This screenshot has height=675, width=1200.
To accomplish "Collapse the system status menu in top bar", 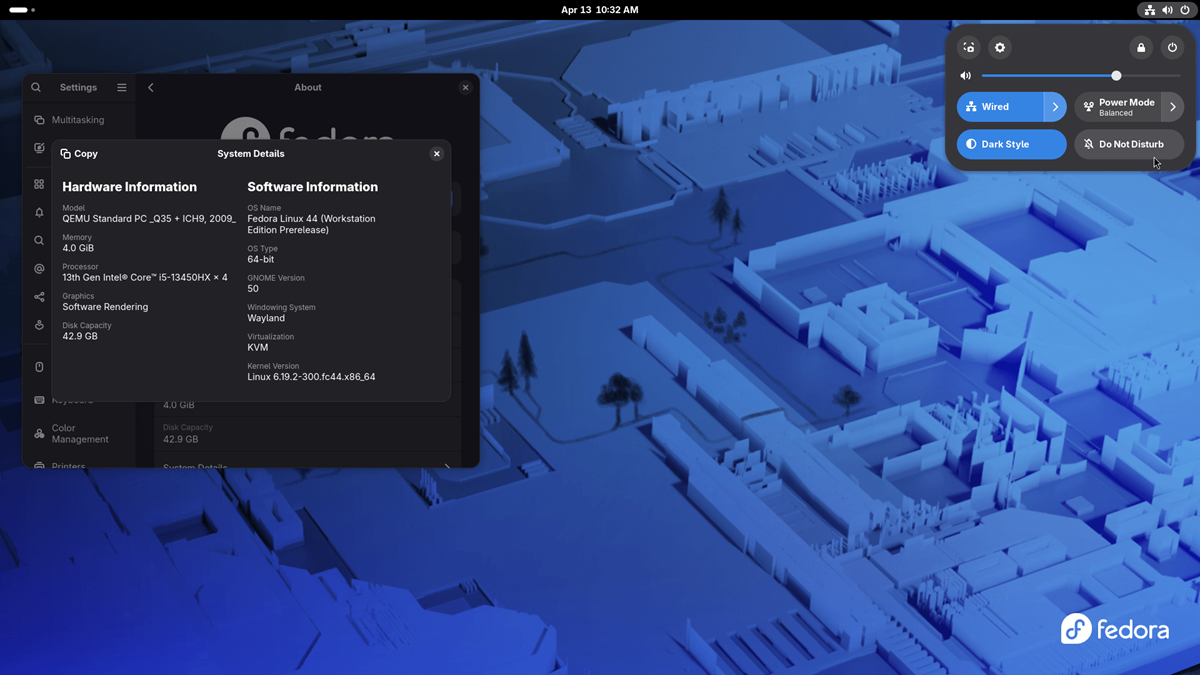I will (1166, 10).
